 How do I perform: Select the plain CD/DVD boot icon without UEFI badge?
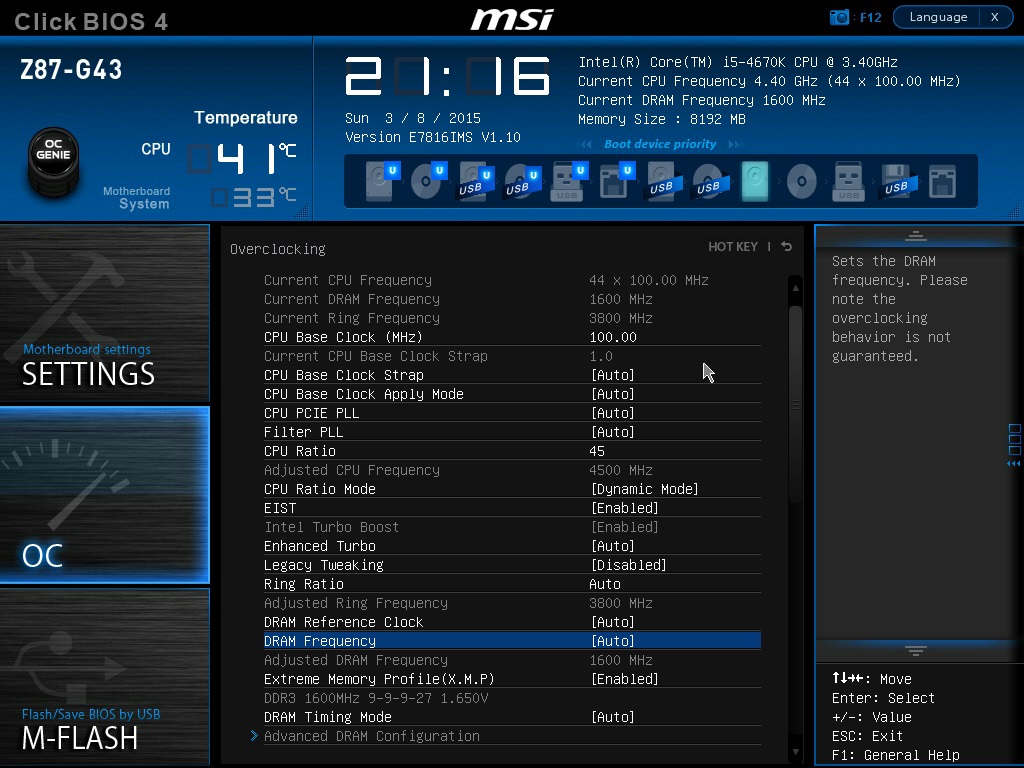[x=801, y=181]
